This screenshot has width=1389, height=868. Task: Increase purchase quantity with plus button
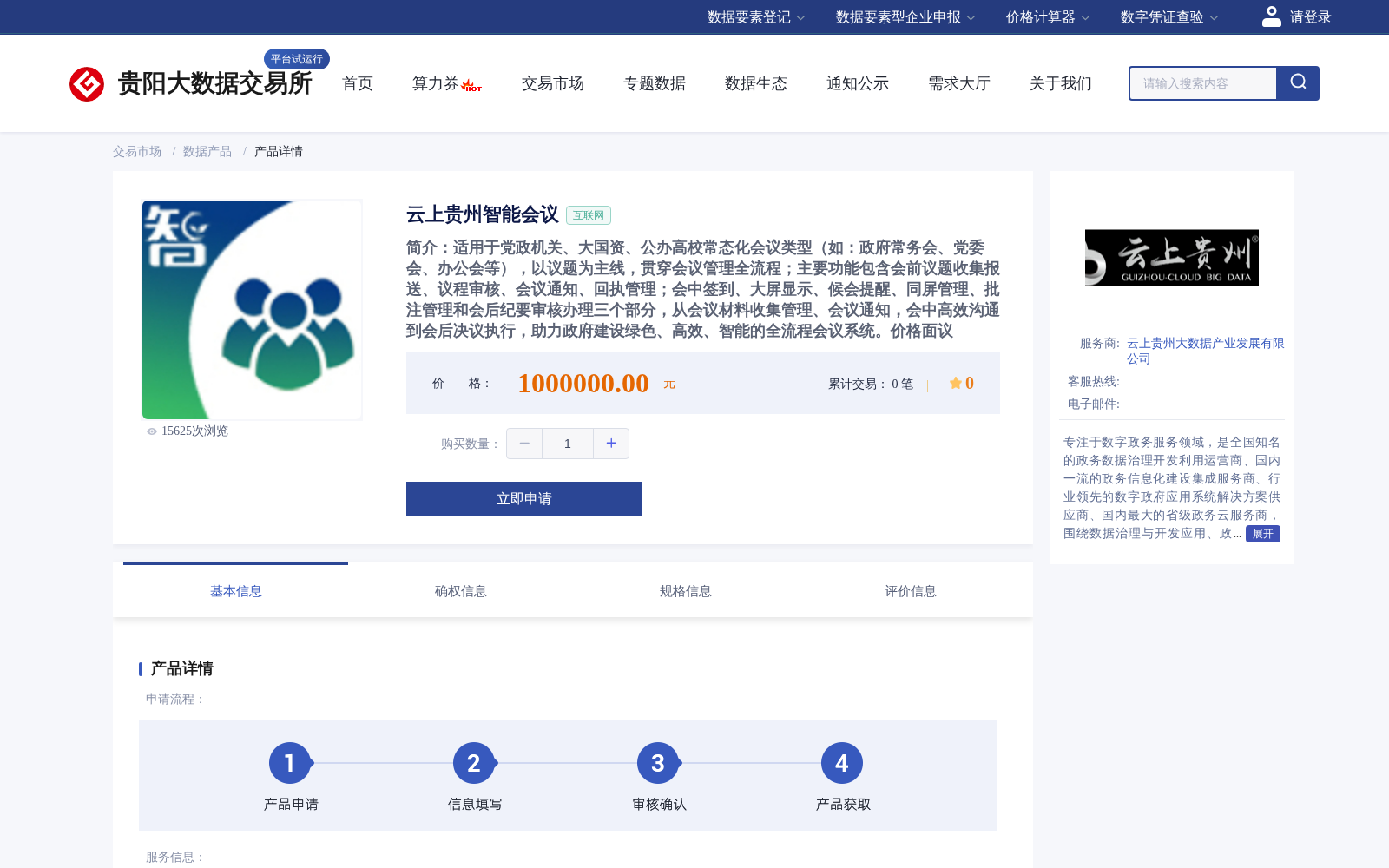click(611, 444)
